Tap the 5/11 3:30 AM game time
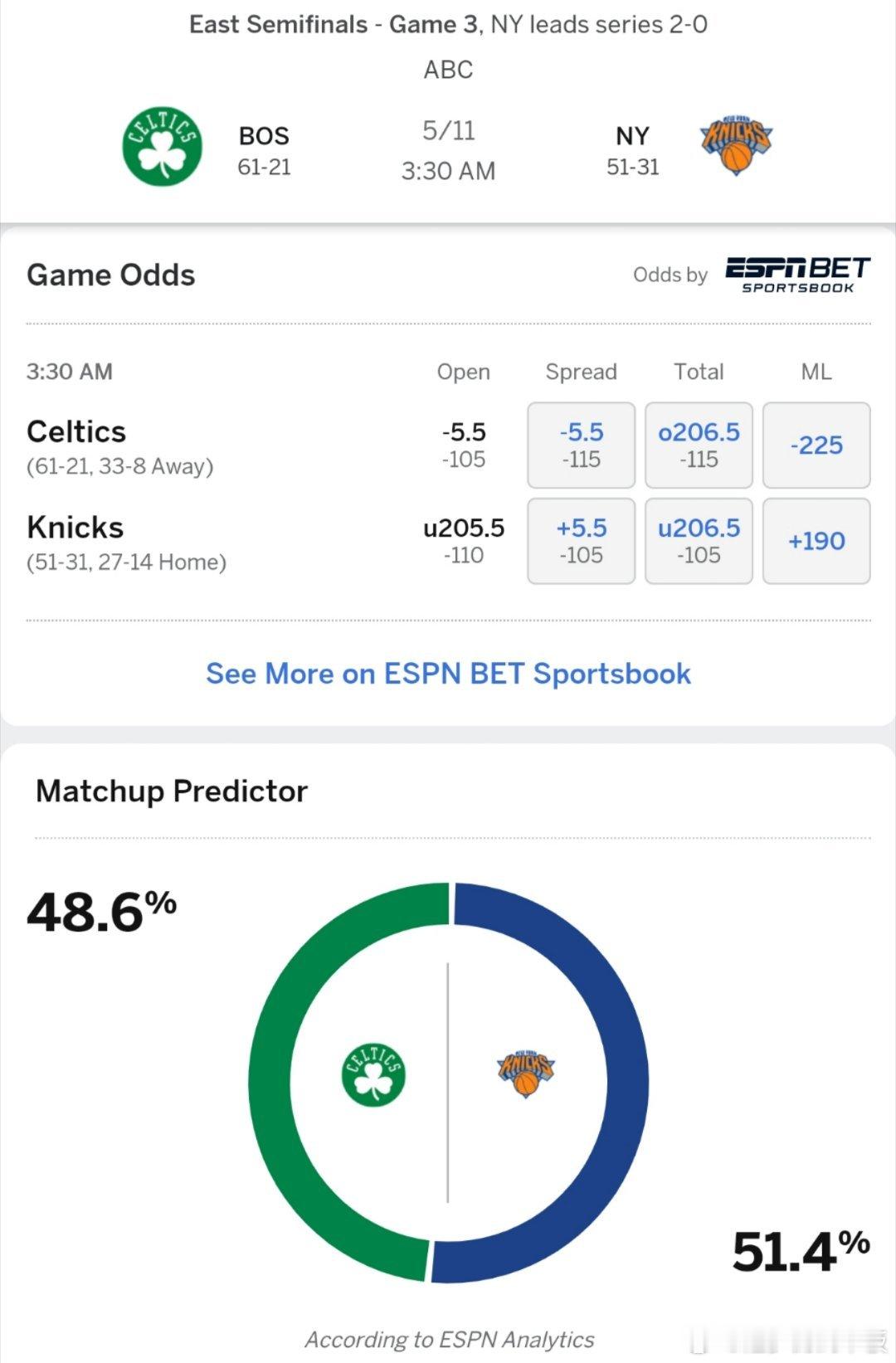The height and width of the screenshot is (1363, 896). [x=448, y=150]
